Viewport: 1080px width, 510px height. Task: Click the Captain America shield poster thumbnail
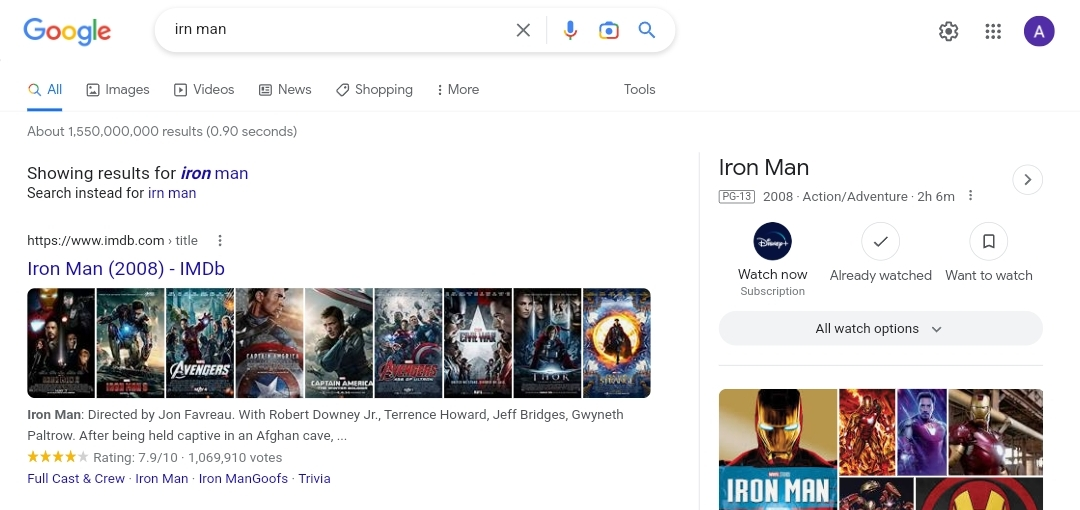coord(269,343)
